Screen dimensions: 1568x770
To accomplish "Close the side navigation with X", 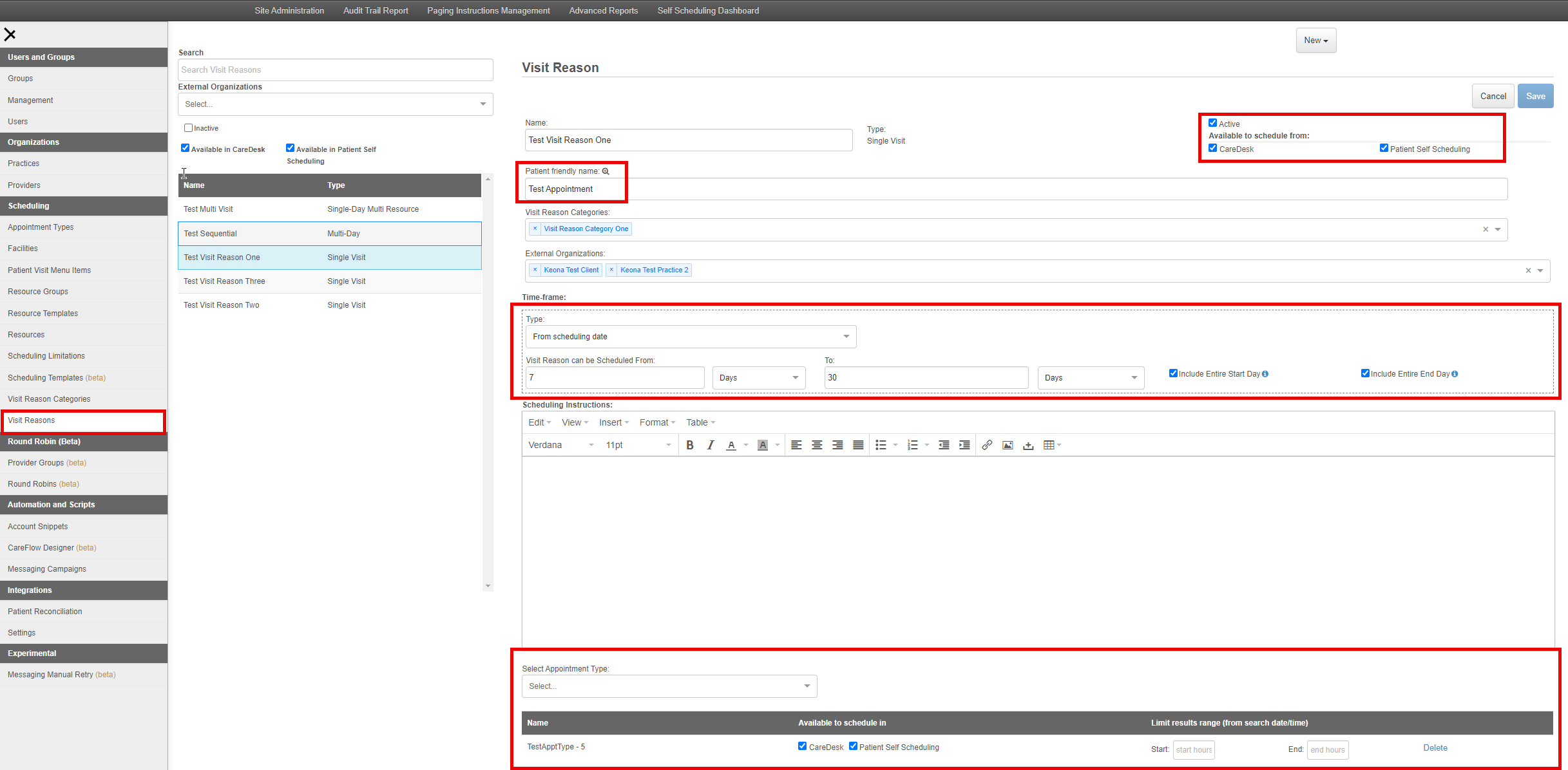I will tap(10, 35).
